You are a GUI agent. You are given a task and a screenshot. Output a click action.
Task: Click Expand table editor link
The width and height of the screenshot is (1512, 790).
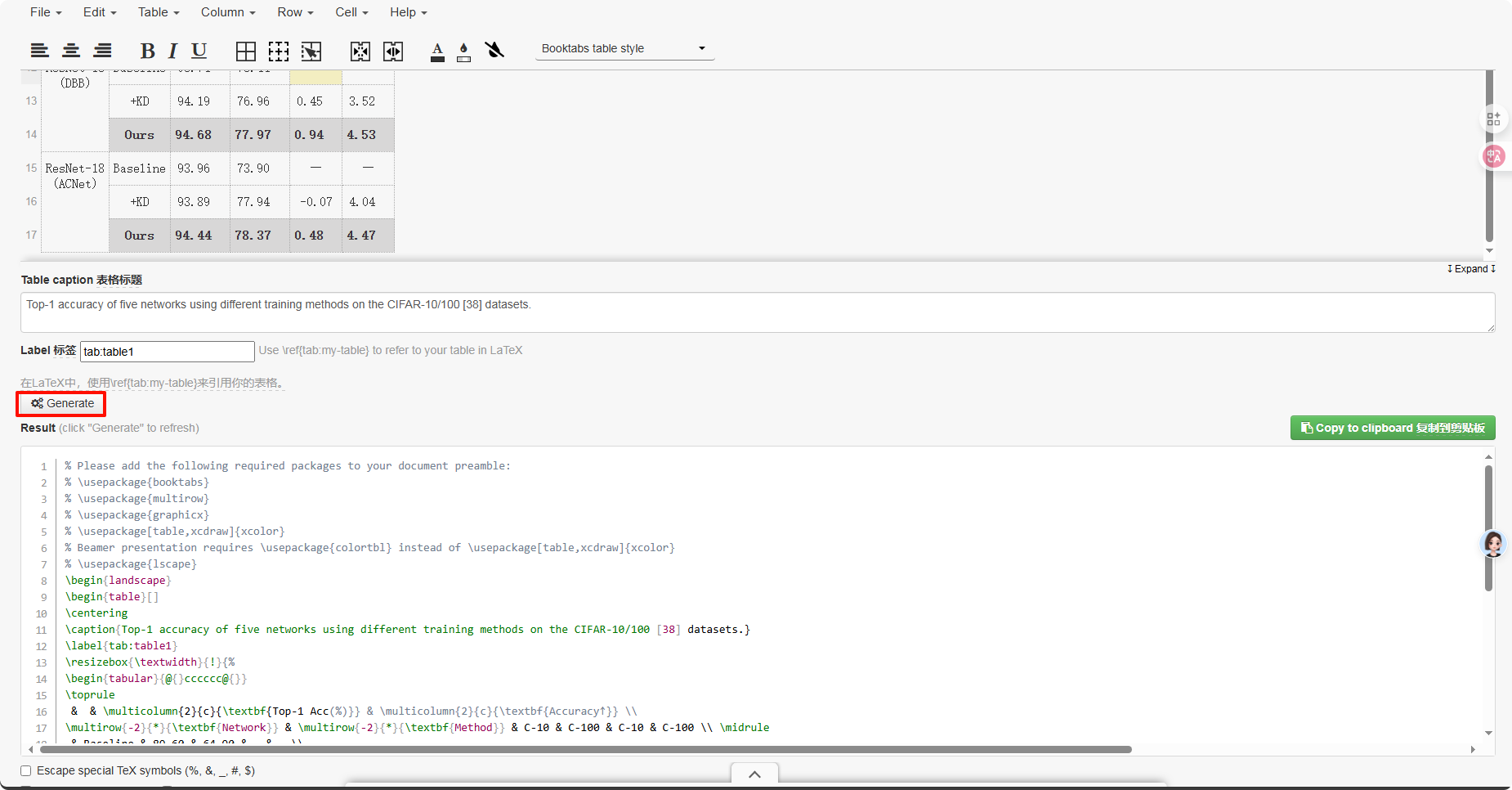click(1471, 269)
